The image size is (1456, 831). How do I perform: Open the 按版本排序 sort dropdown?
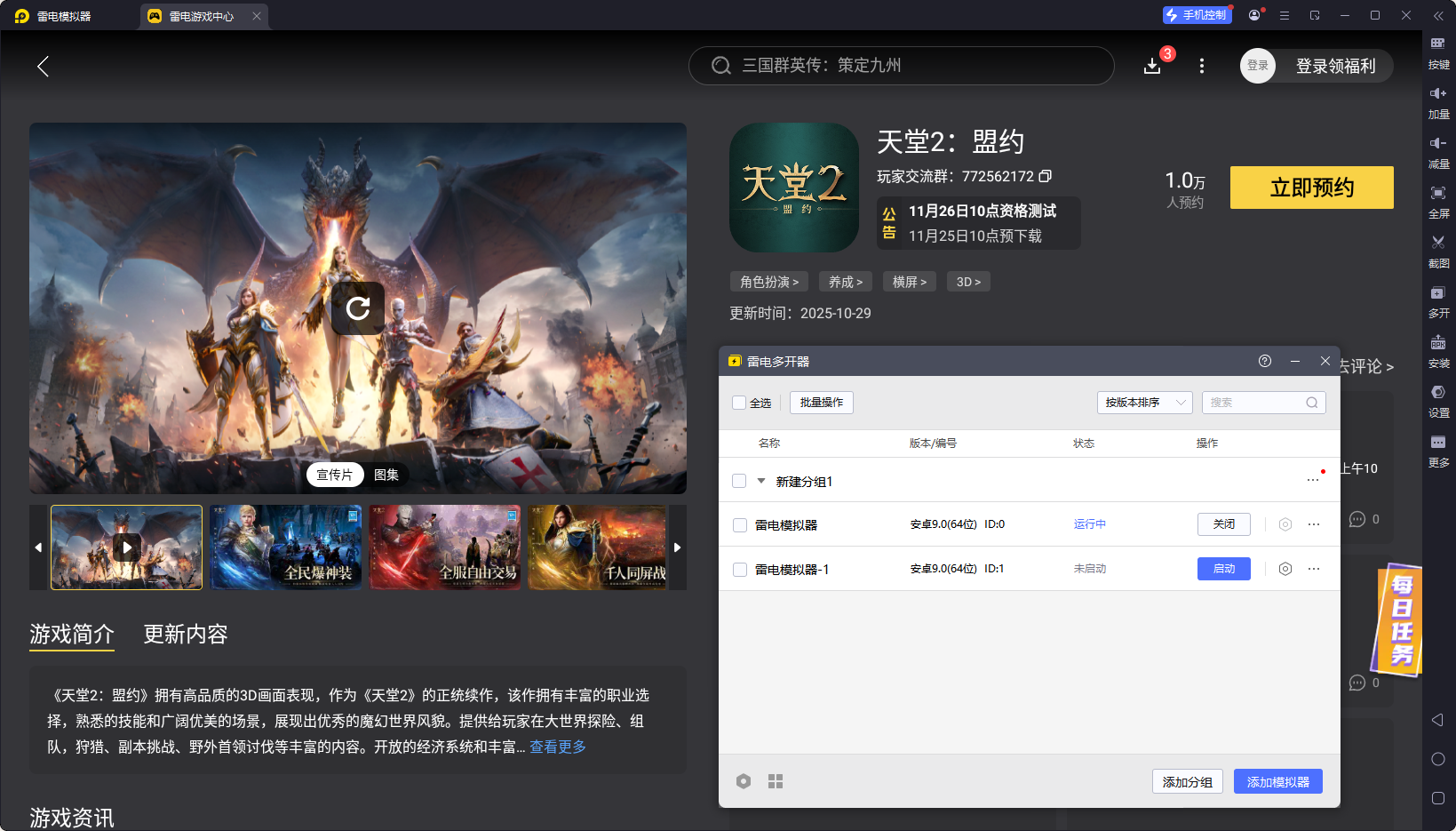(x=1144, y=402)
